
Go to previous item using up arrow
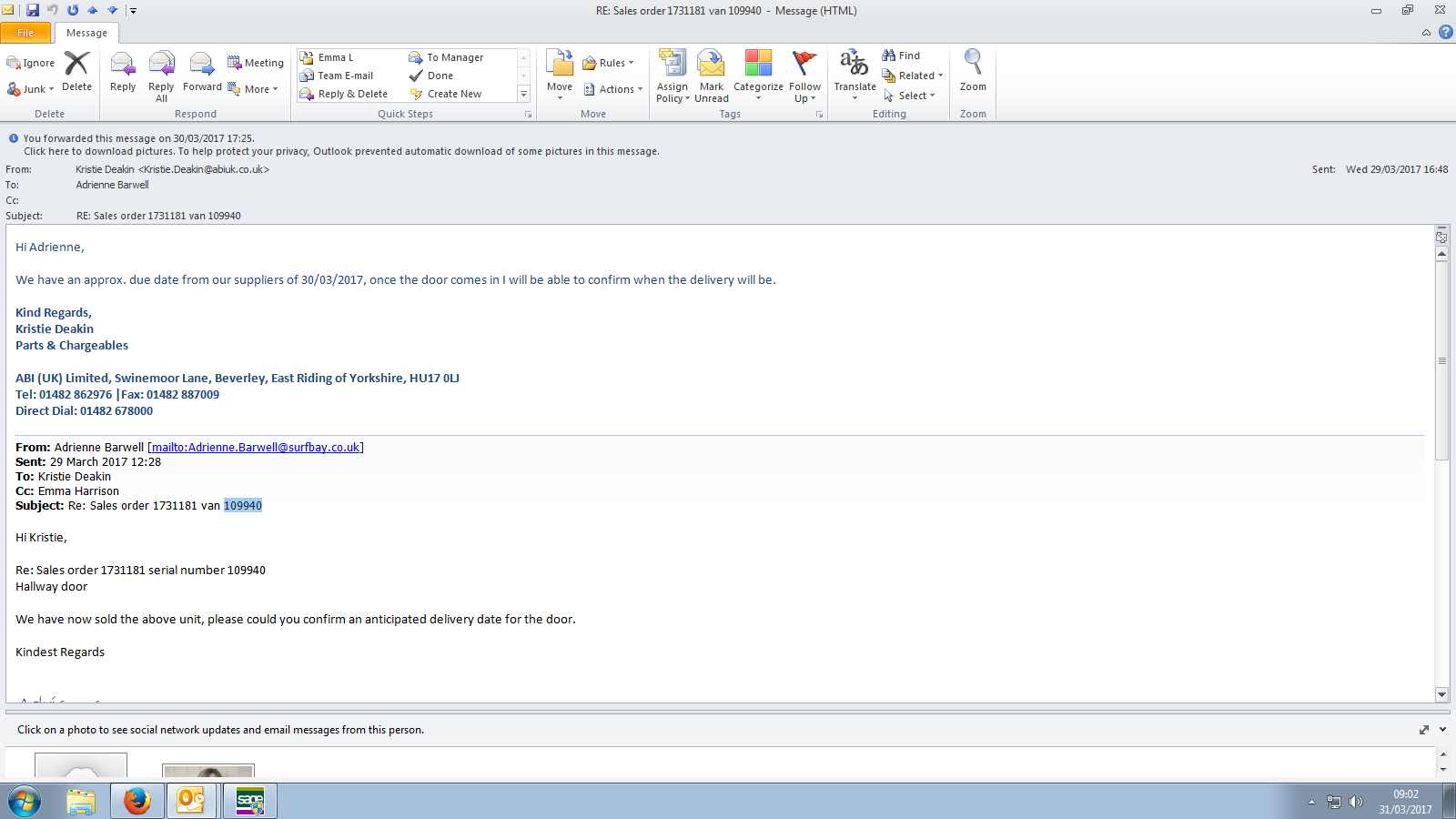(x=93, y=10)
